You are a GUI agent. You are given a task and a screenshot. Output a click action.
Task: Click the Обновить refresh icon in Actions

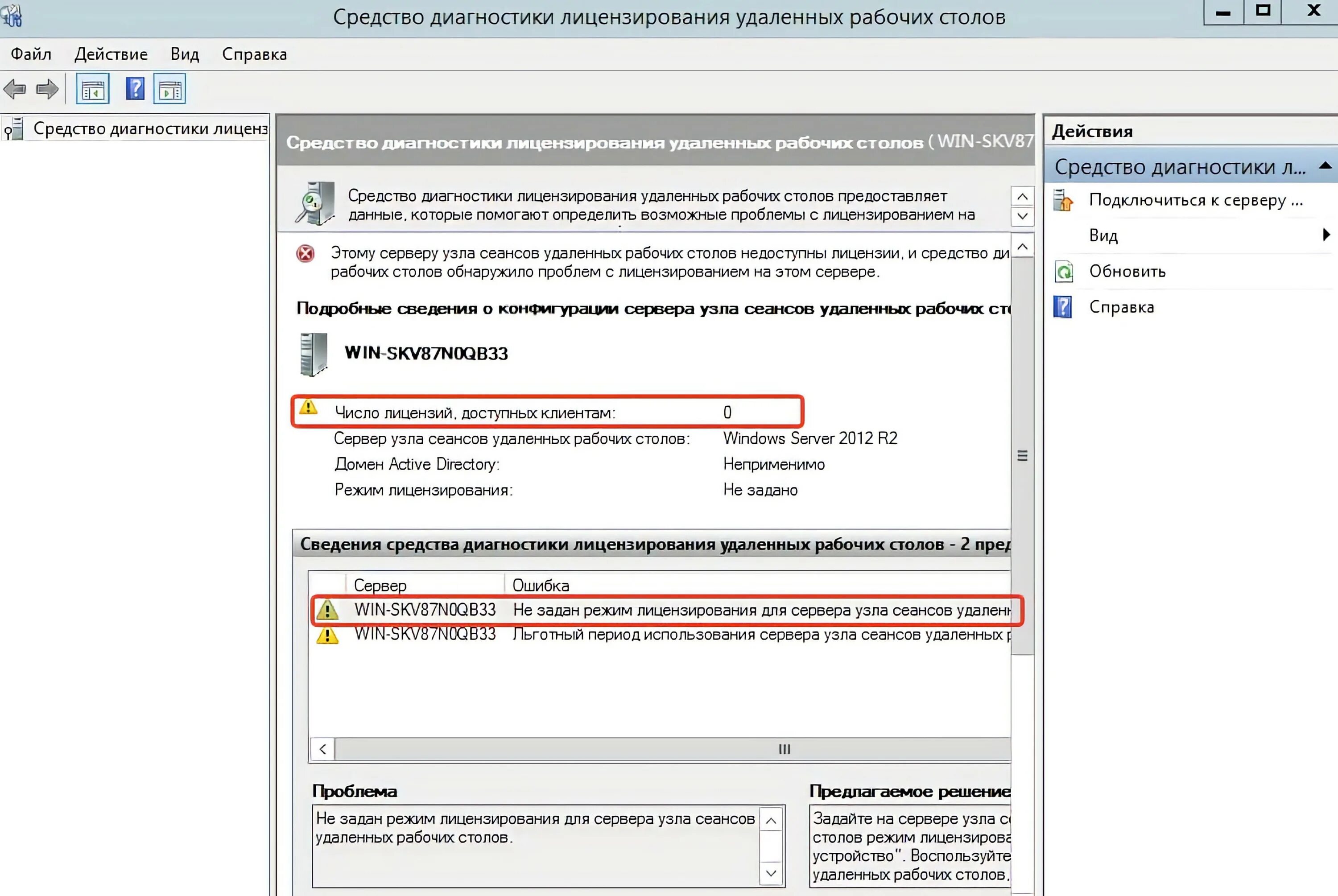[x=1064, y=272]
